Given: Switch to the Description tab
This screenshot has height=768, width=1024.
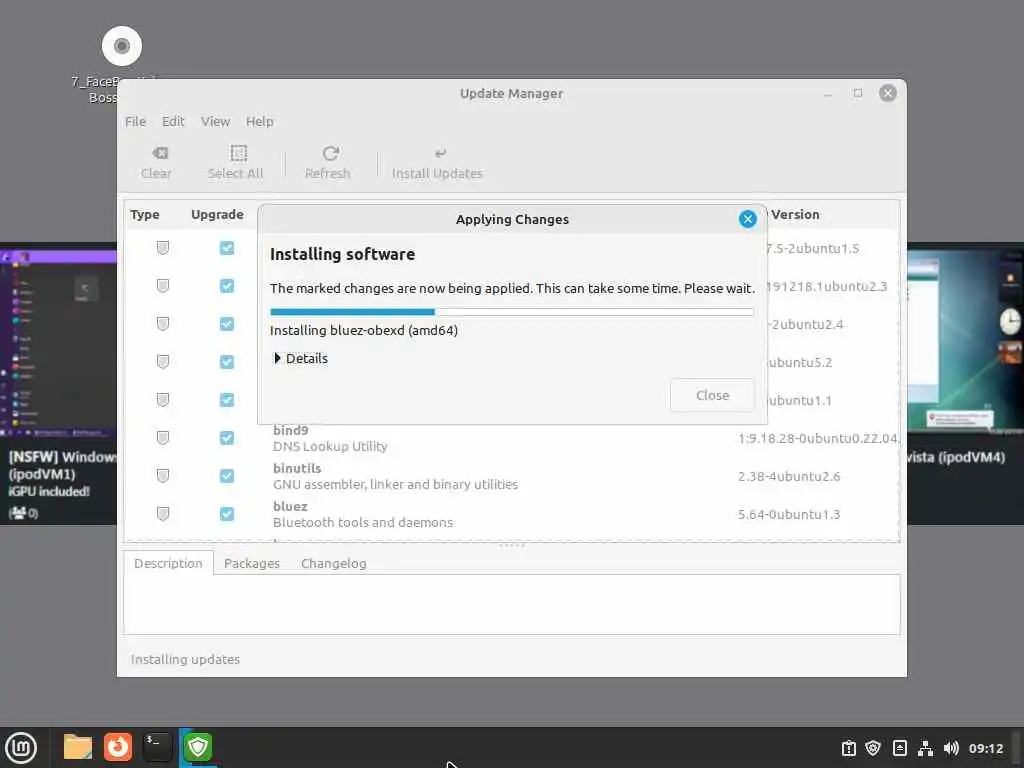Looking at the screenshot, I should coord(168,563).
